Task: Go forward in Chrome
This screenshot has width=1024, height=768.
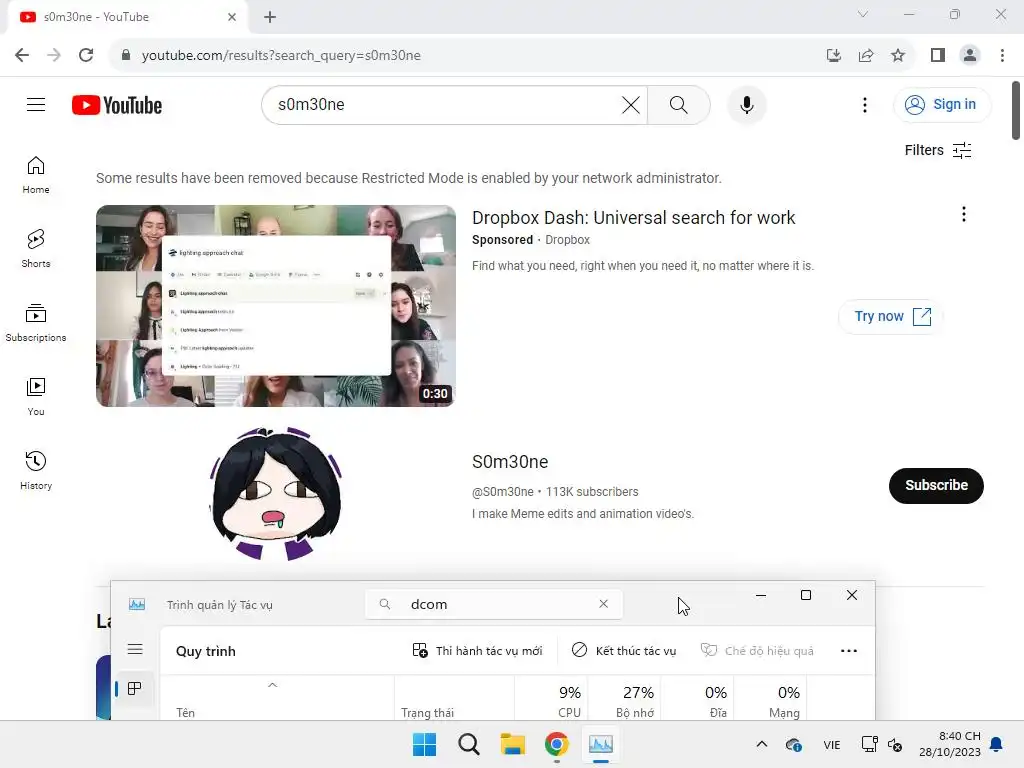Action: tap(54, 56)
